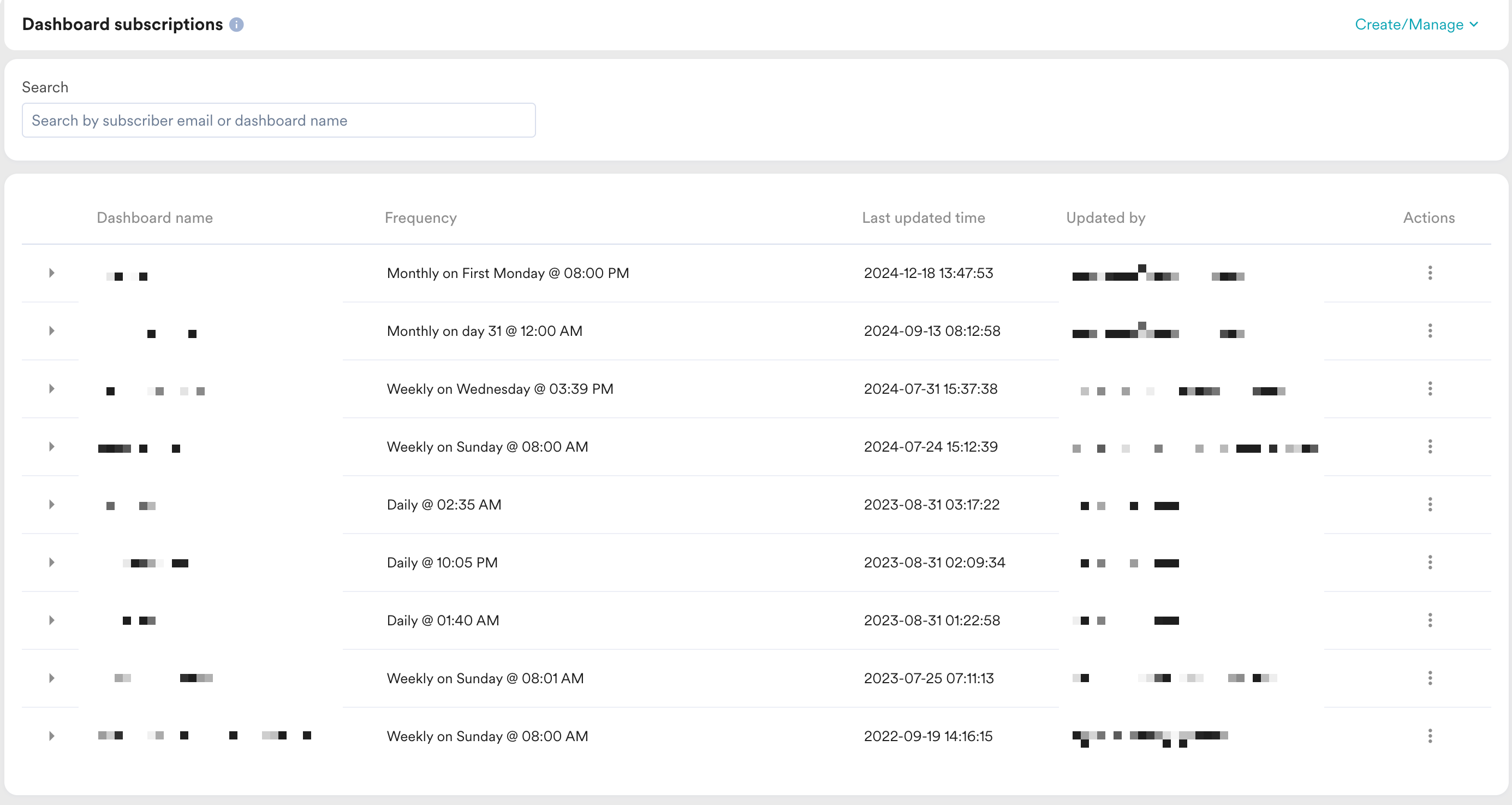1512x805 pixels.
Task: Open the Create/Manage dropdown
Action: point(1416,25)
